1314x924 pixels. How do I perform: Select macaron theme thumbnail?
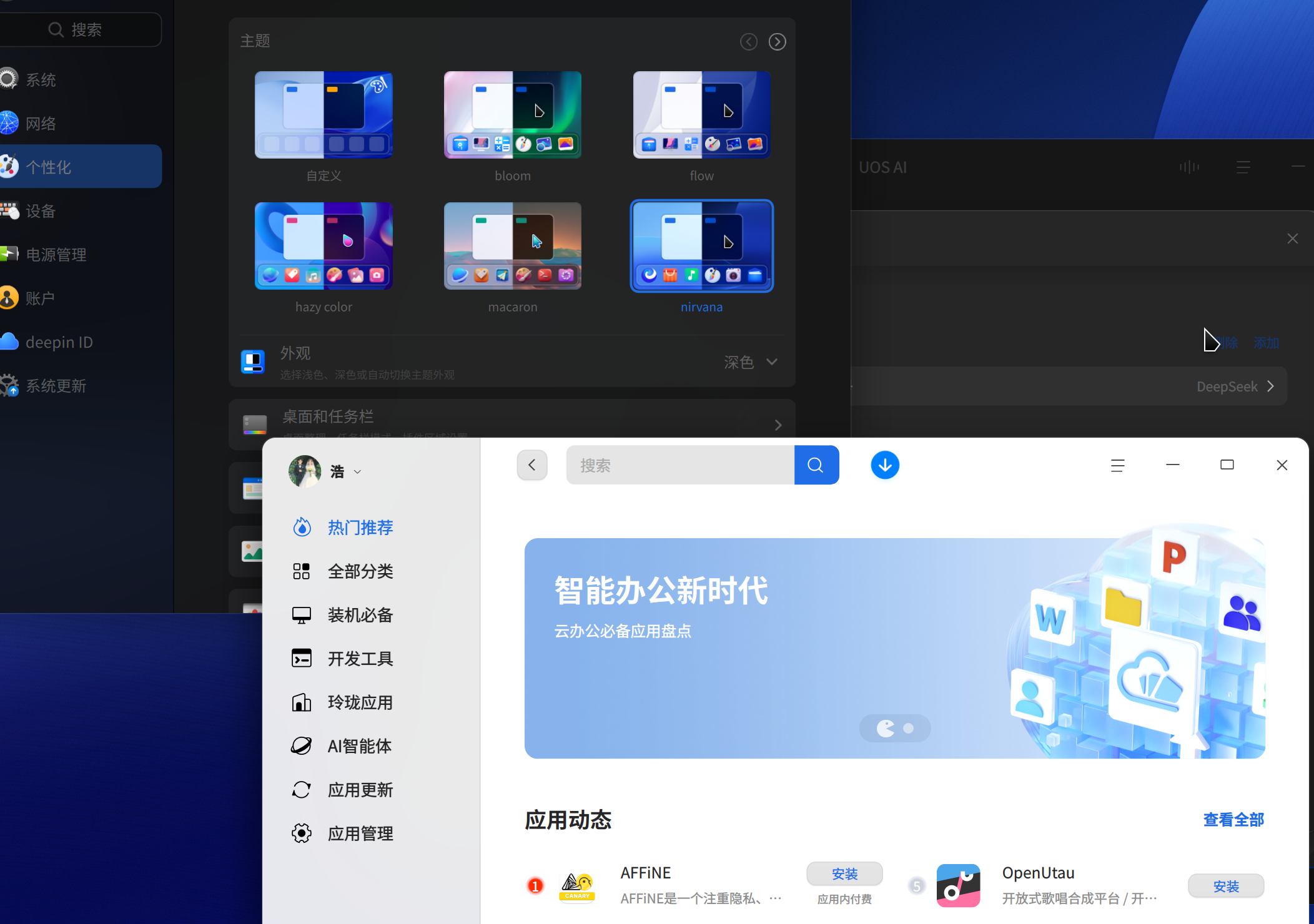pos(513,246)
